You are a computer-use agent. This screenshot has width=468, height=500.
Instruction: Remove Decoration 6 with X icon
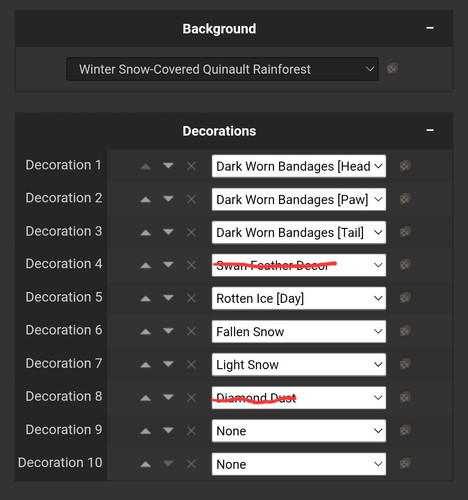click(191, 331)
